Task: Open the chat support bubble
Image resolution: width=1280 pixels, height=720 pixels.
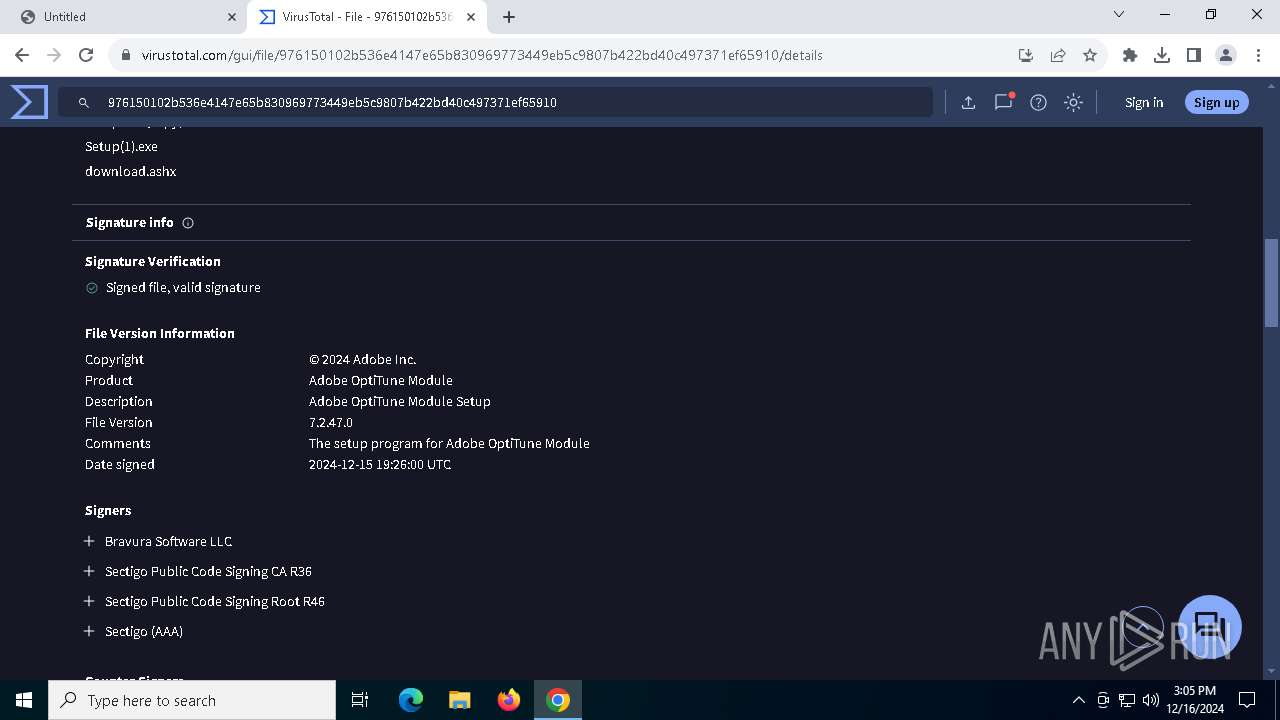Action: (x=1210, y=627)
